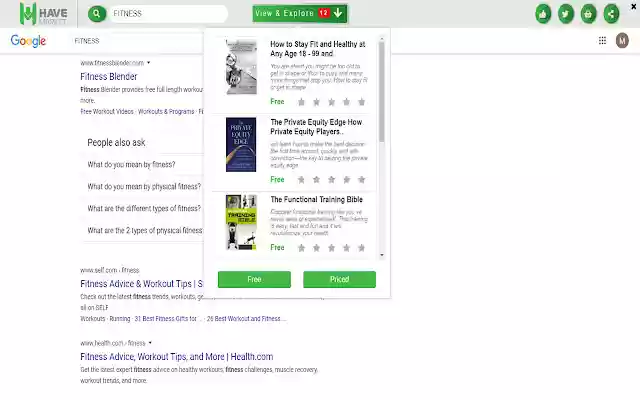
Task: Open the Google account avatar M
Action: click(622, 40)
